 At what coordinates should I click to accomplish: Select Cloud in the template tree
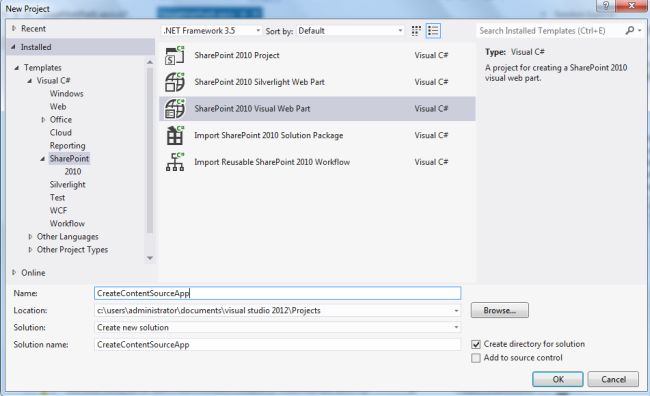click(61, 133)
